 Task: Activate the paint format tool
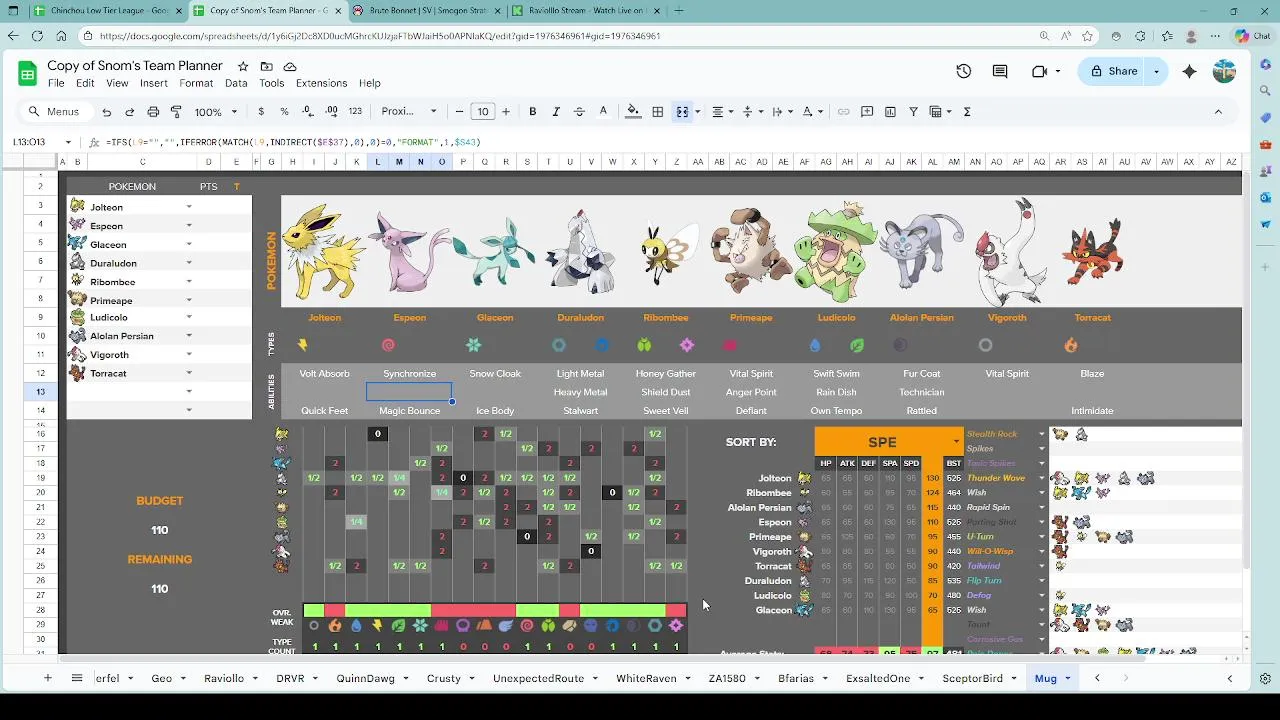(176, 112)
